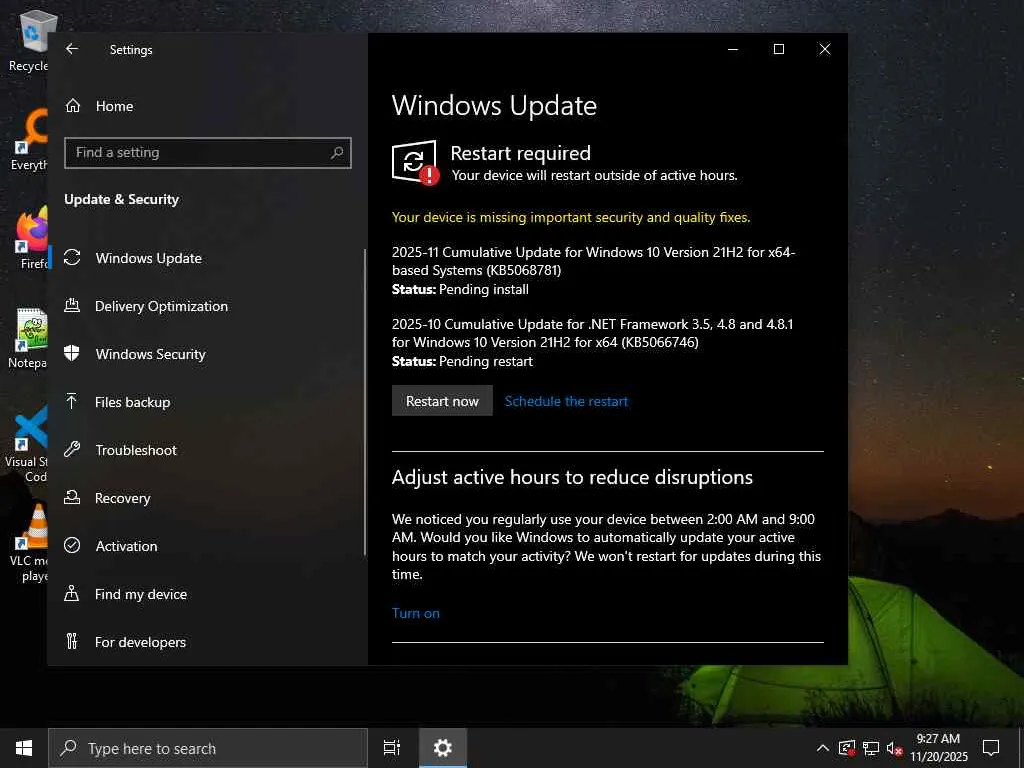Click the Windows Update tray icon with red dot
The image size is (1024, 768).
click(x=847, y=748)
